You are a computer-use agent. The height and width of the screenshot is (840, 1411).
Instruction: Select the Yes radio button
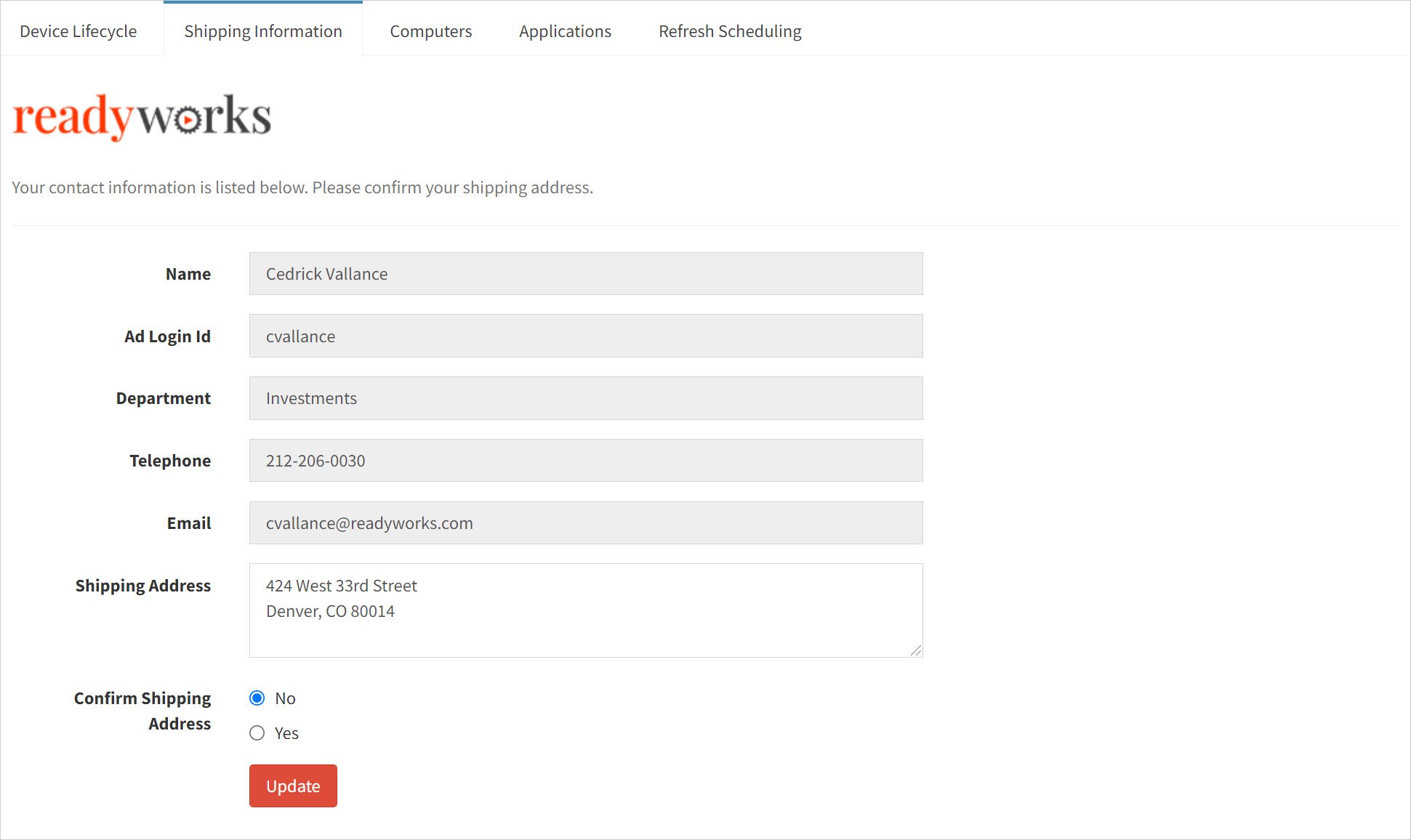[257, 733]
